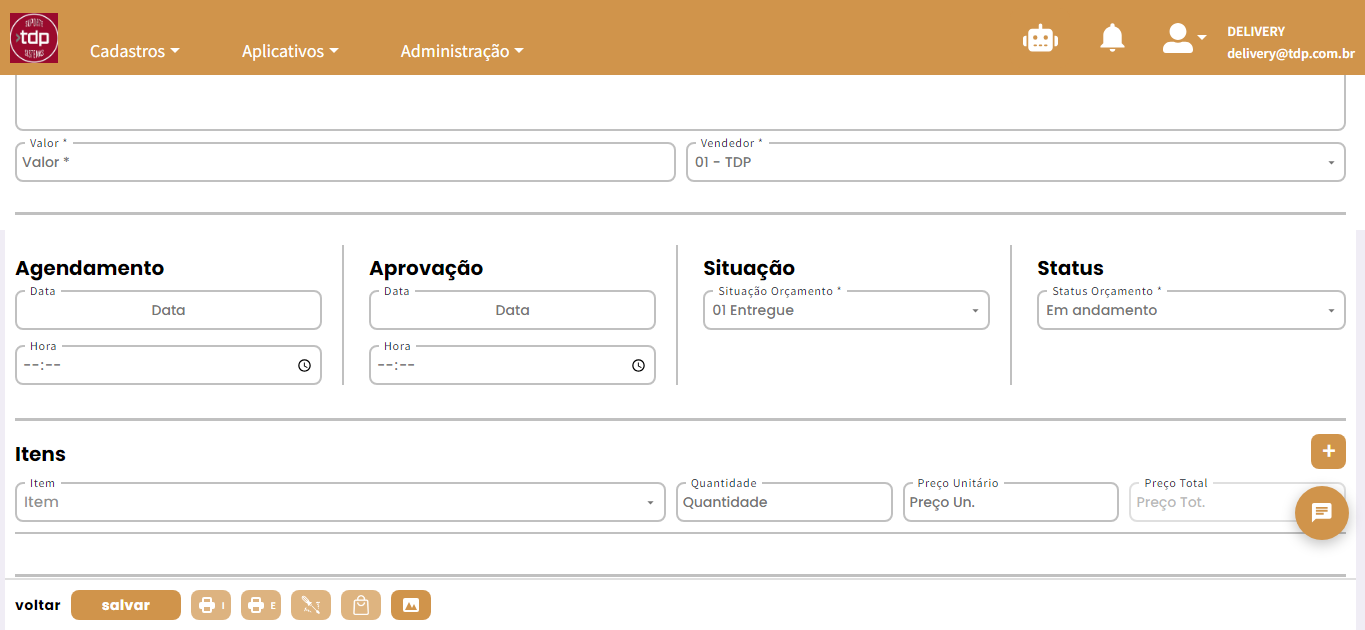
Task: Click the print I button
Action: [x=211, y=605]
